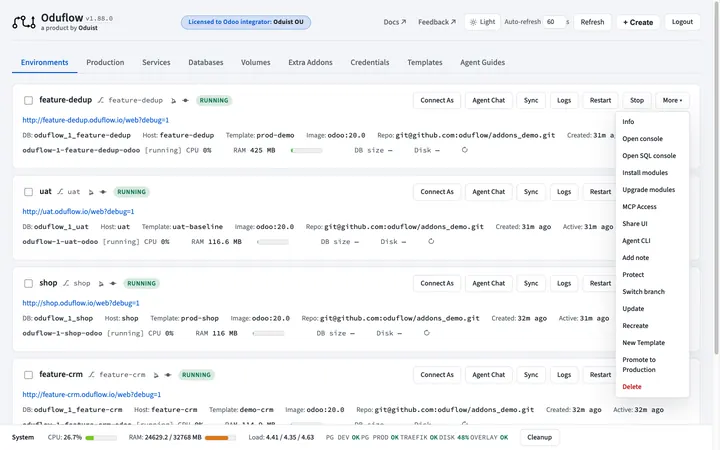
Task: Switch to the Services tab
Action: (156, 62)
